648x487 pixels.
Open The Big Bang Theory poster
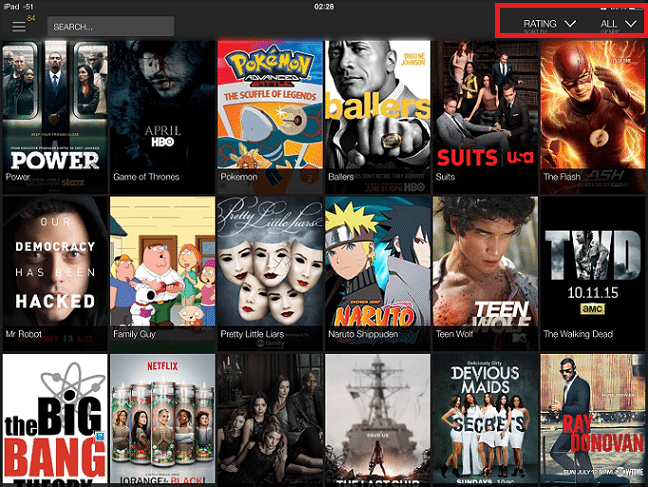pyautogui.click(x=55, y=418)
